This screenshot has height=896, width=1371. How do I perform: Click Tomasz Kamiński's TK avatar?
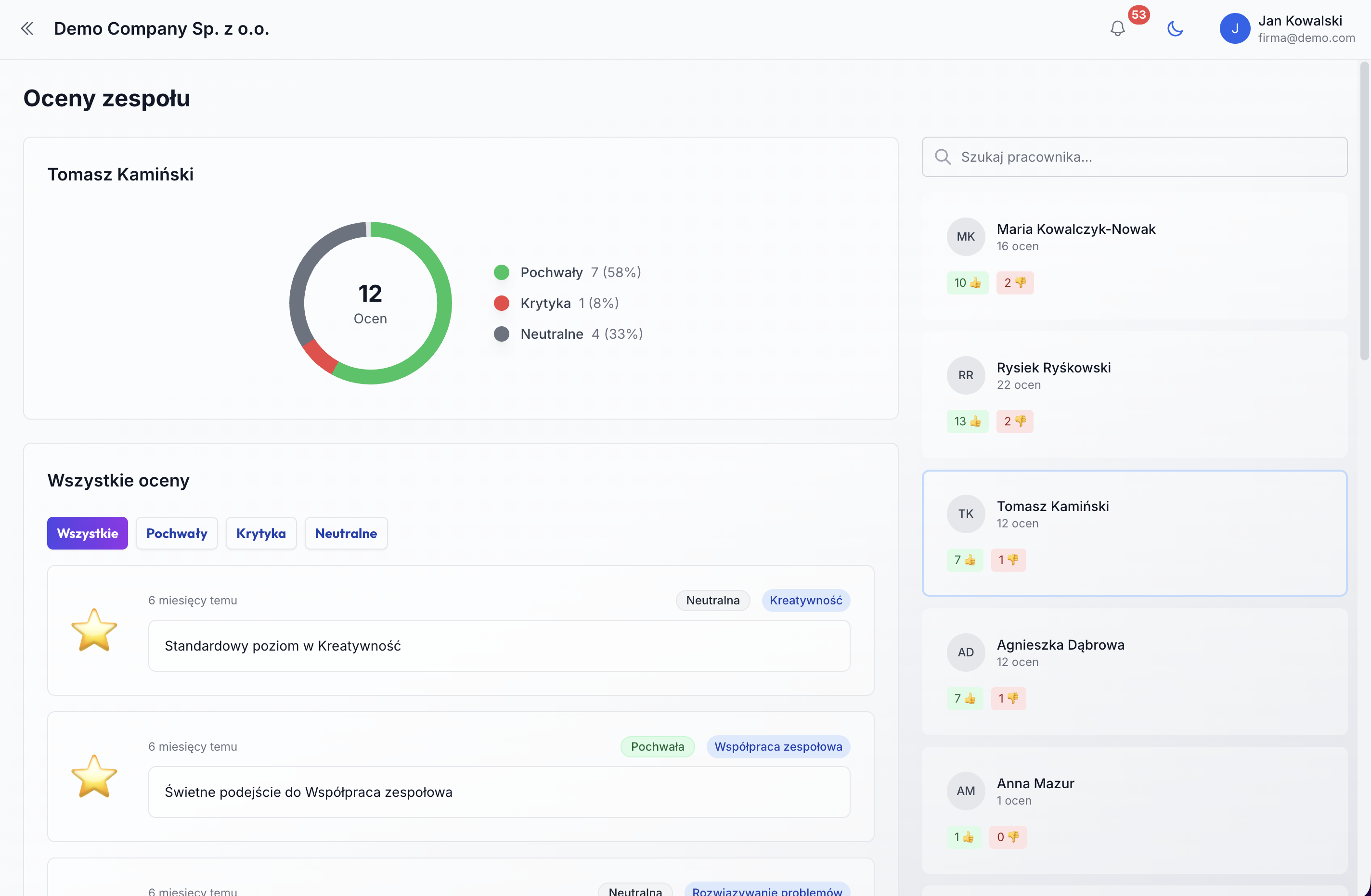(x=966, y=513)
